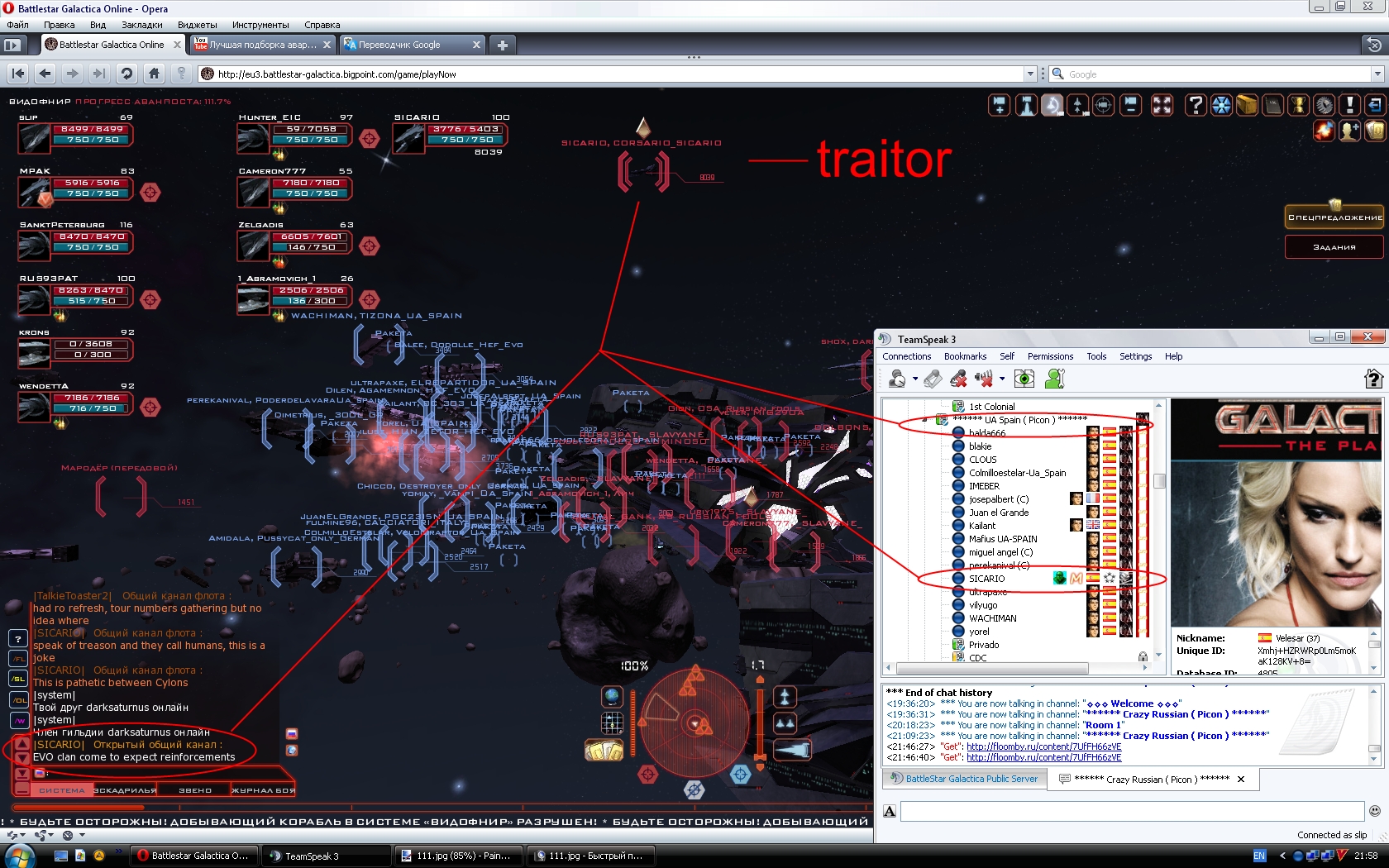Mute speakers in TeamSpeak toolbar
The width and height of the screenshot is (1389, 868).
point(984,379)
